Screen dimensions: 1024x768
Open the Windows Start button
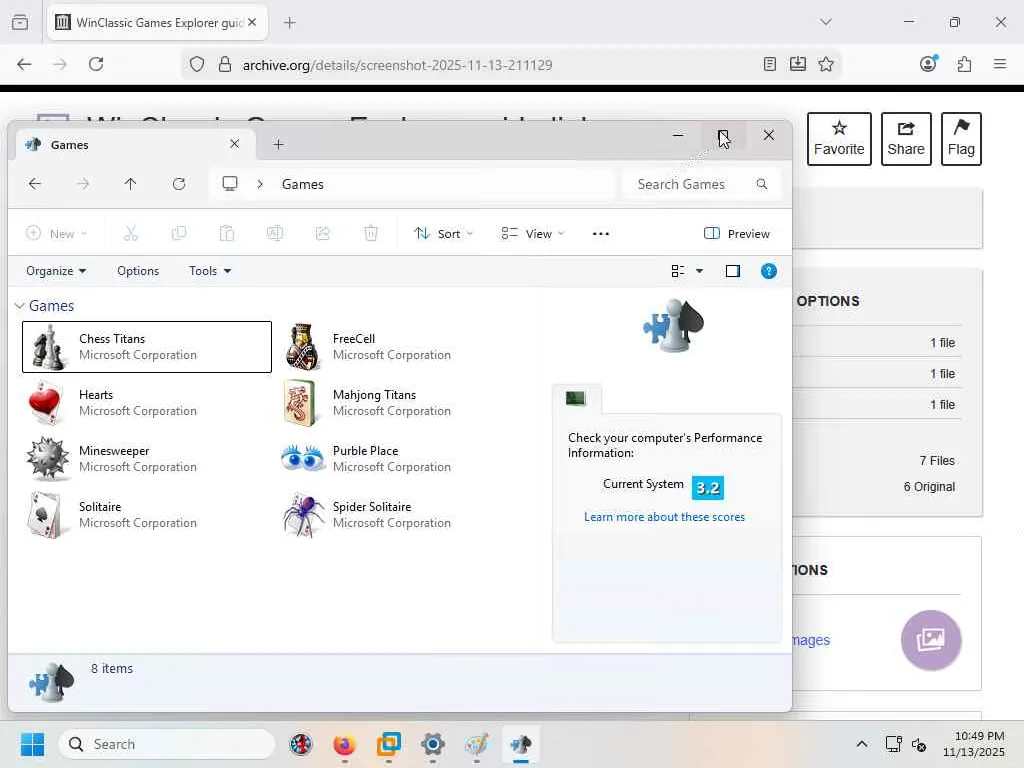click(x=32, y=744)
